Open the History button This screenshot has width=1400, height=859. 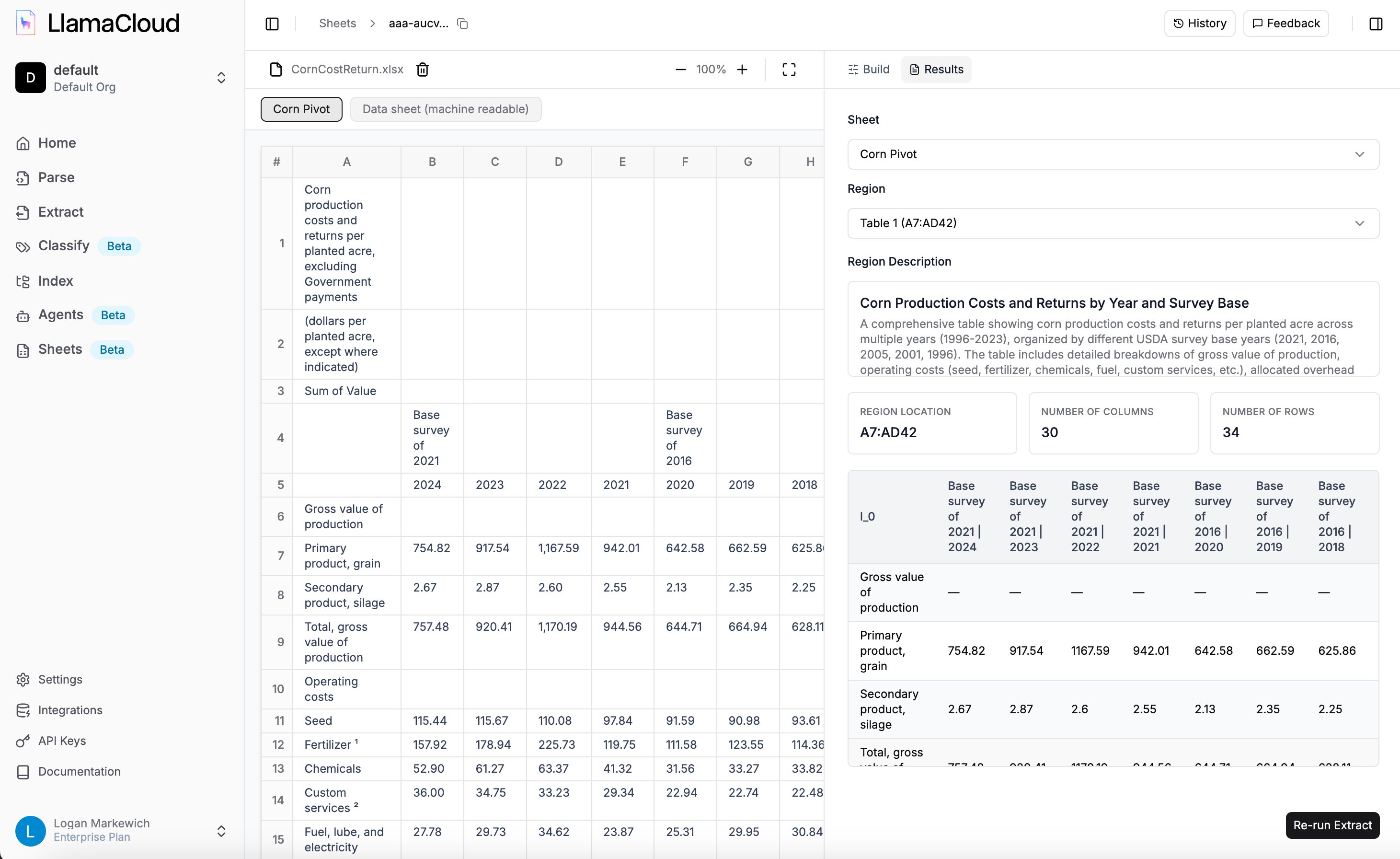(1199, 24)
